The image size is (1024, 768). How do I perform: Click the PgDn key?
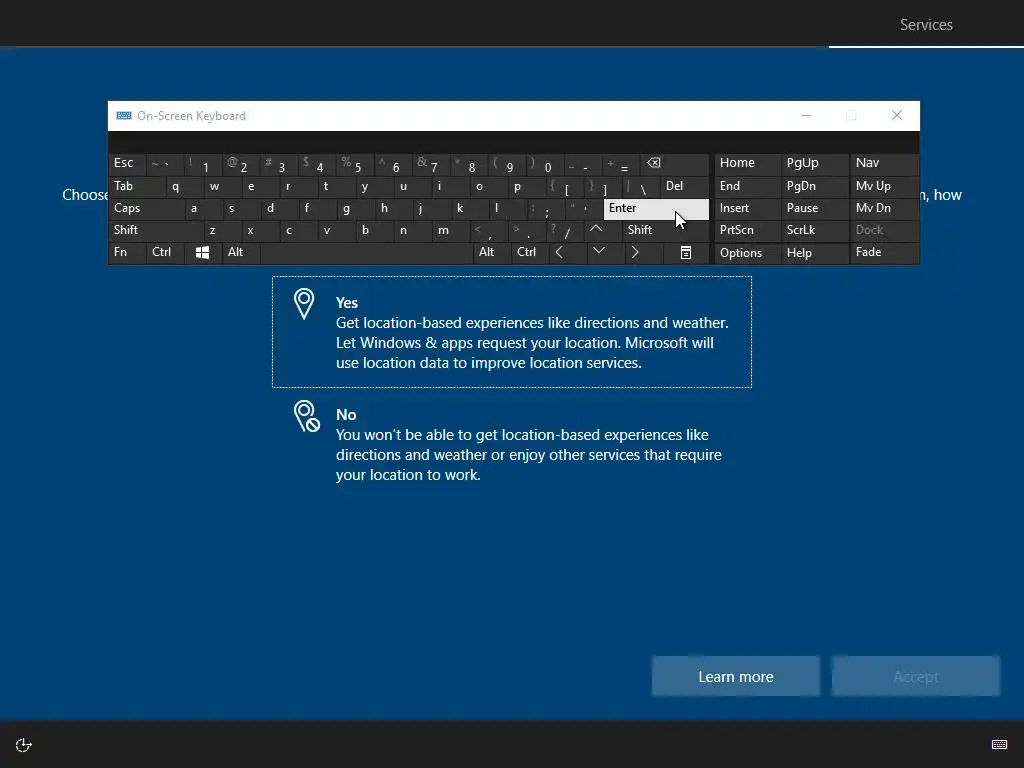pyautogui.click(x=814, y=187)
